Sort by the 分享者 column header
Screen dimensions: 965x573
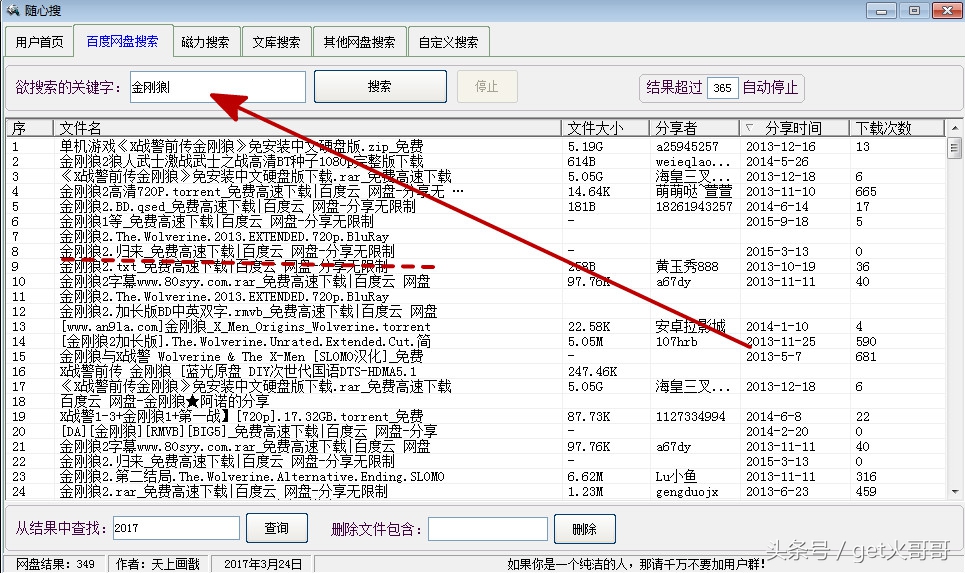pos(694,128)
